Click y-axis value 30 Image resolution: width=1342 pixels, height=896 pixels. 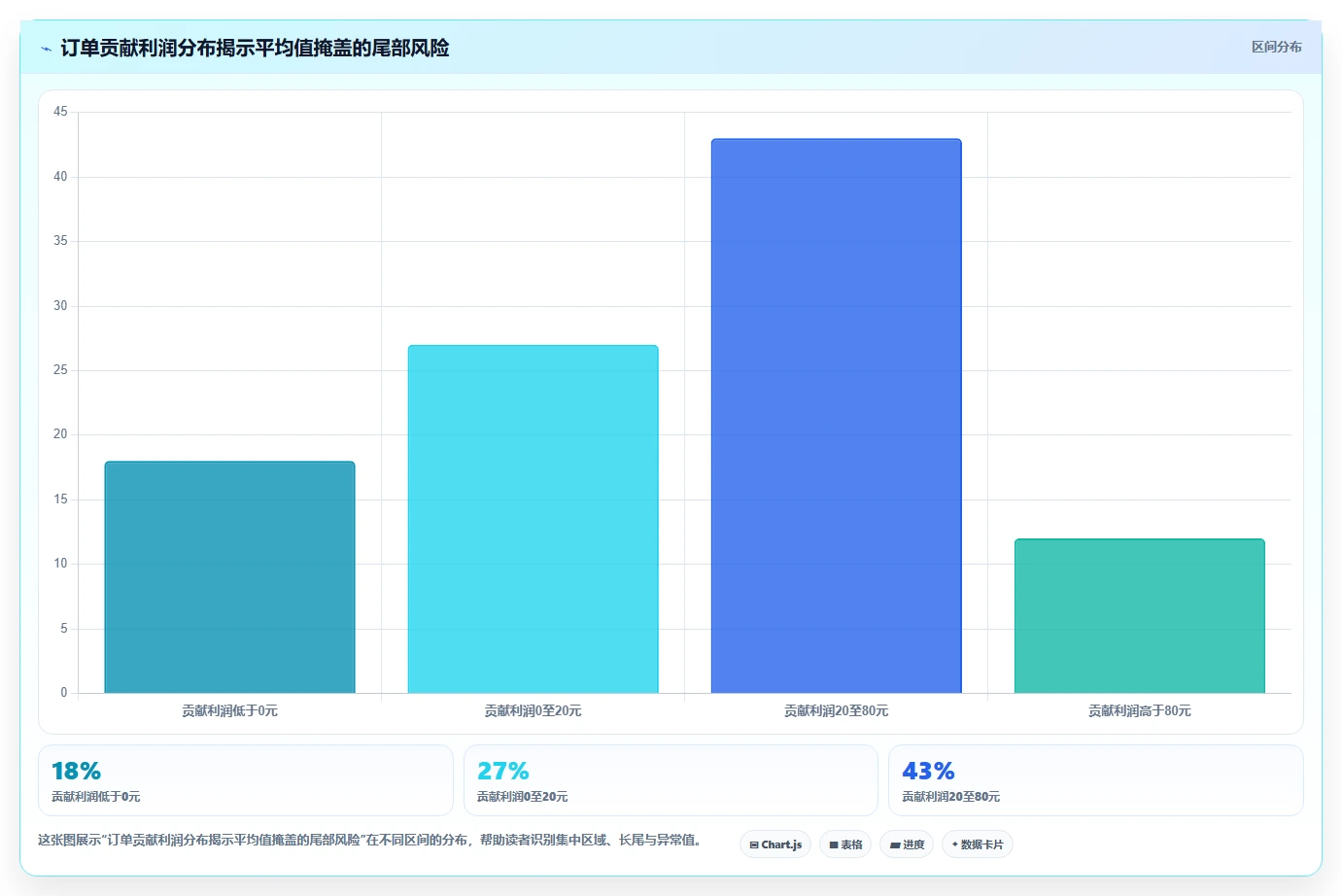[60, 306]
